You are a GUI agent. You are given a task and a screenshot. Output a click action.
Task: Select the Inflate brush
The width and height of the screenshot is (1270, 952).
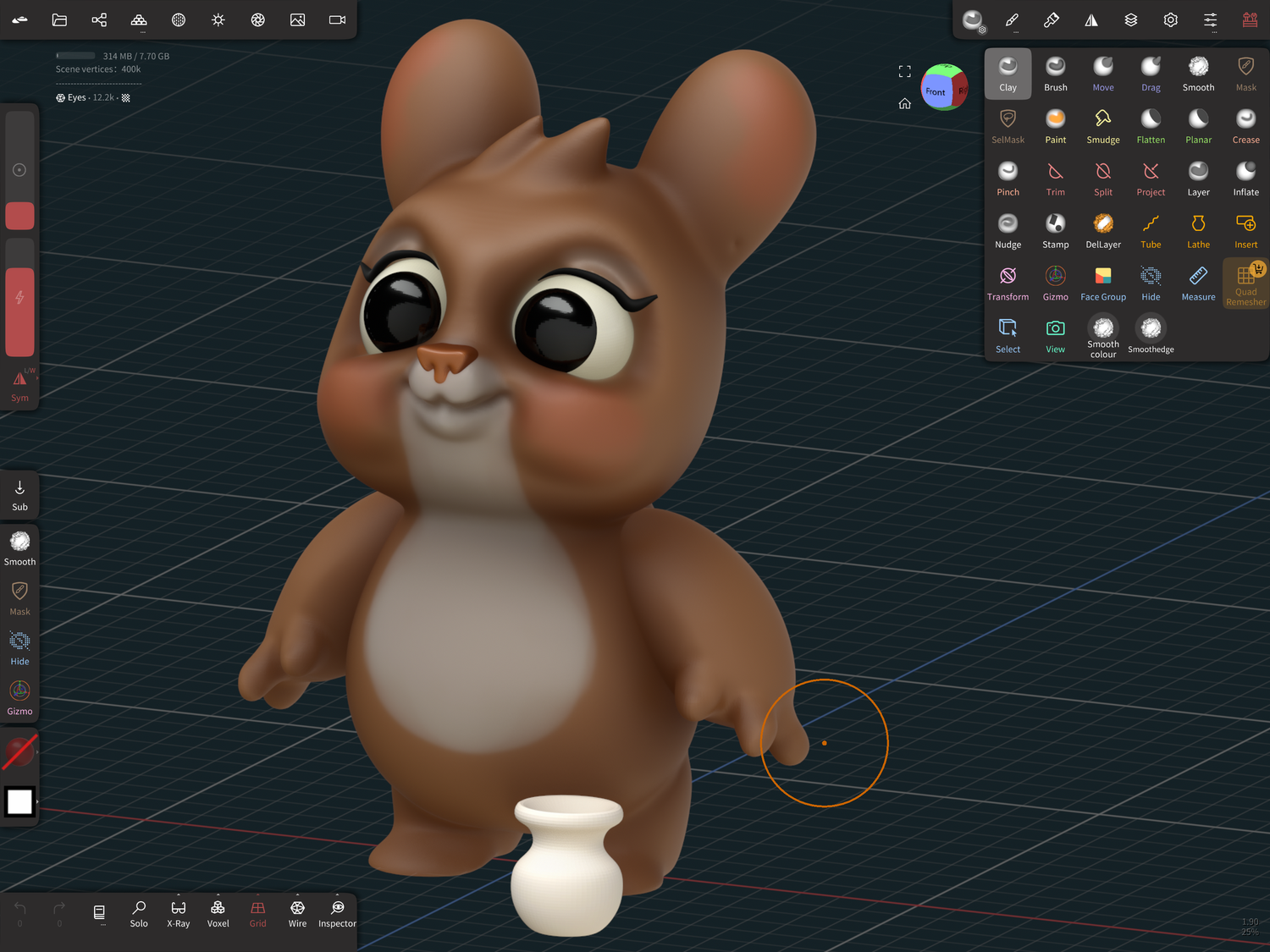(1245, 178)
